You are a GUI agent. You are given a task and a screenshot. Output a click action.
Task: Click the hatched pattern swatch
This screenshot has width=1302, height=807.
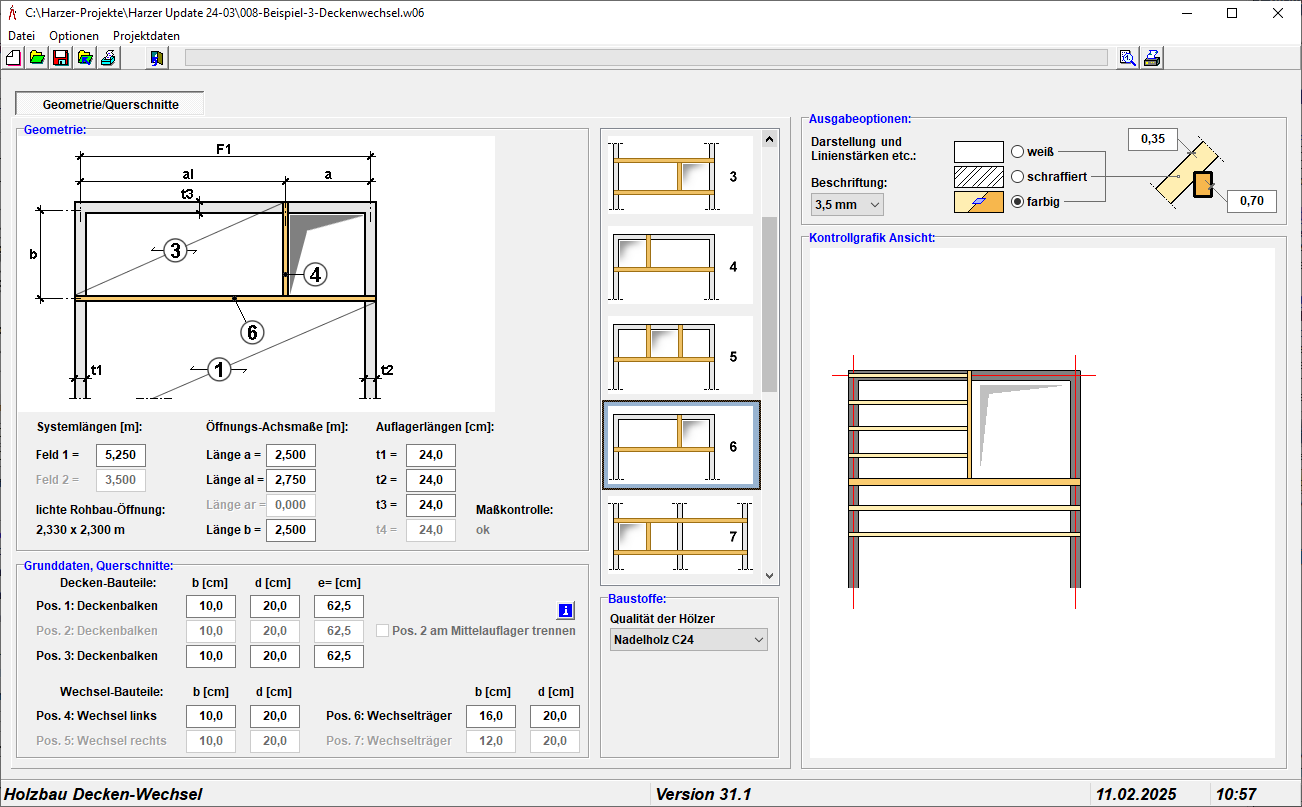click(x=978, y=177)
